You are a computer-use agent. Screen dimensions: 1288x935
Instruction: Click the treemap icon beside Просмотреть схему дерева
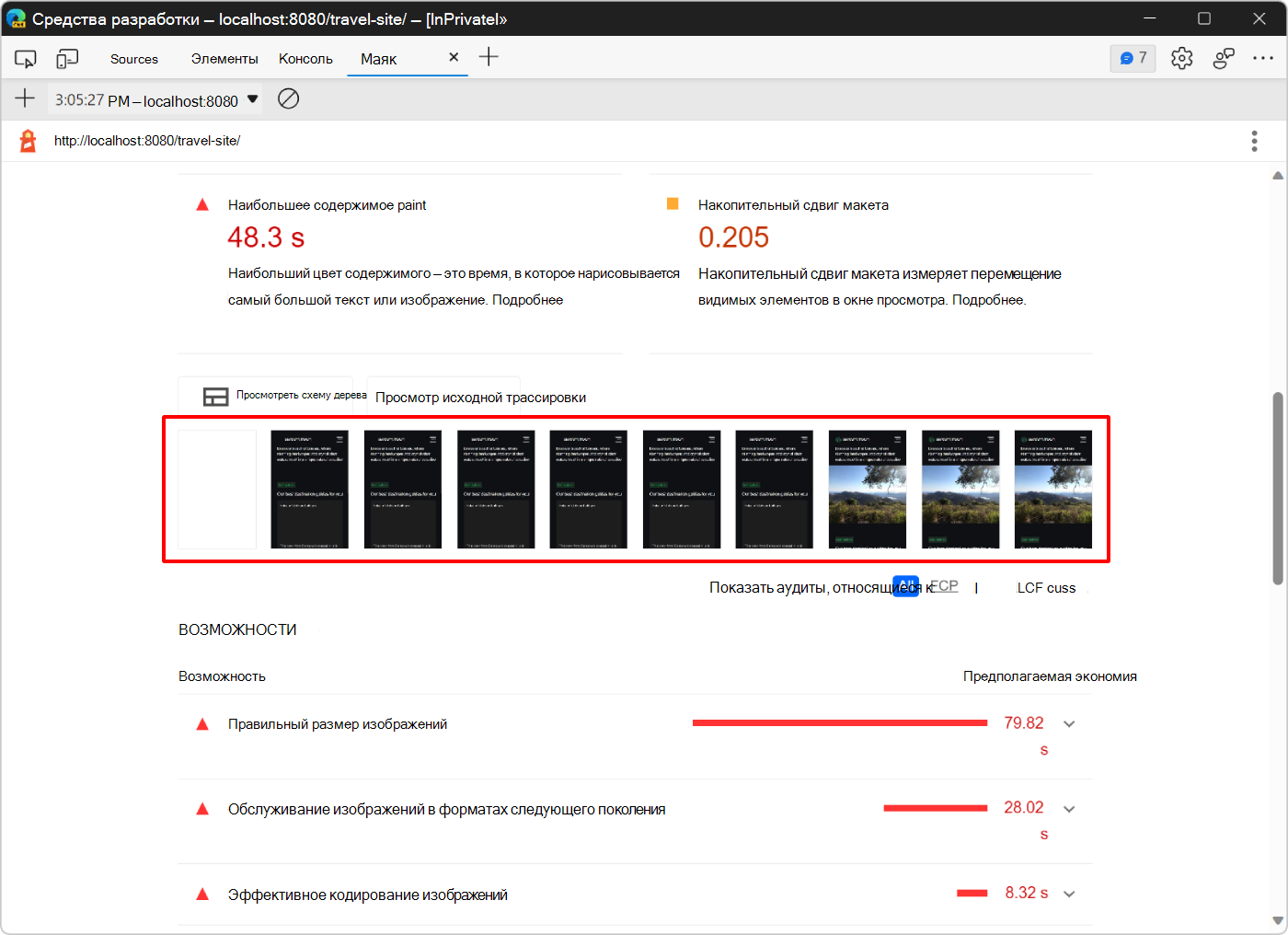click(216, 397)
